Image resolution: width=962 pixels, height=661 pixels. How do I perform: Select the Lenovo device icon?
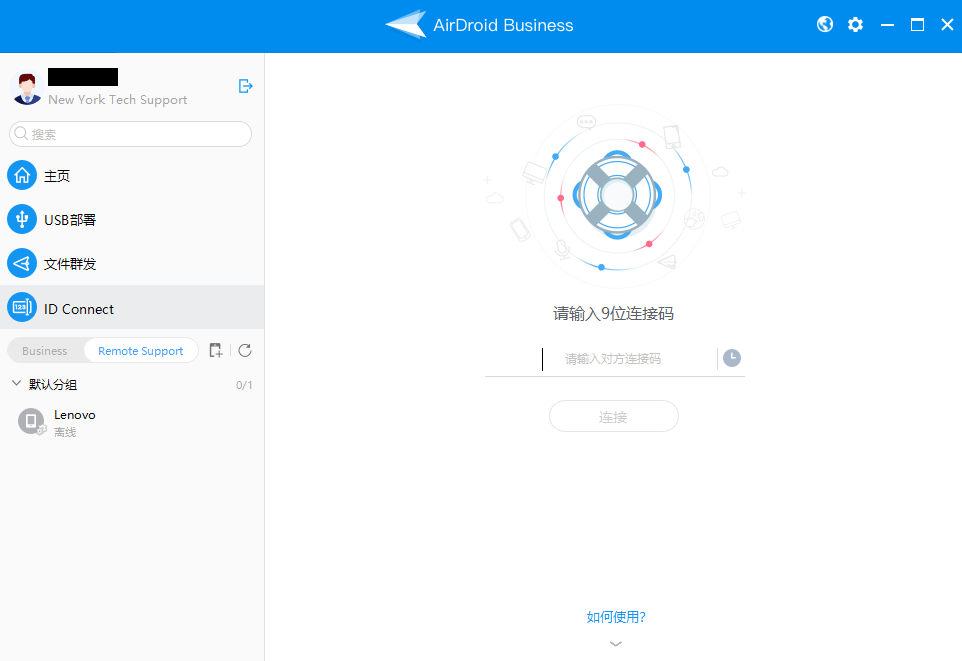coord(31,422)
